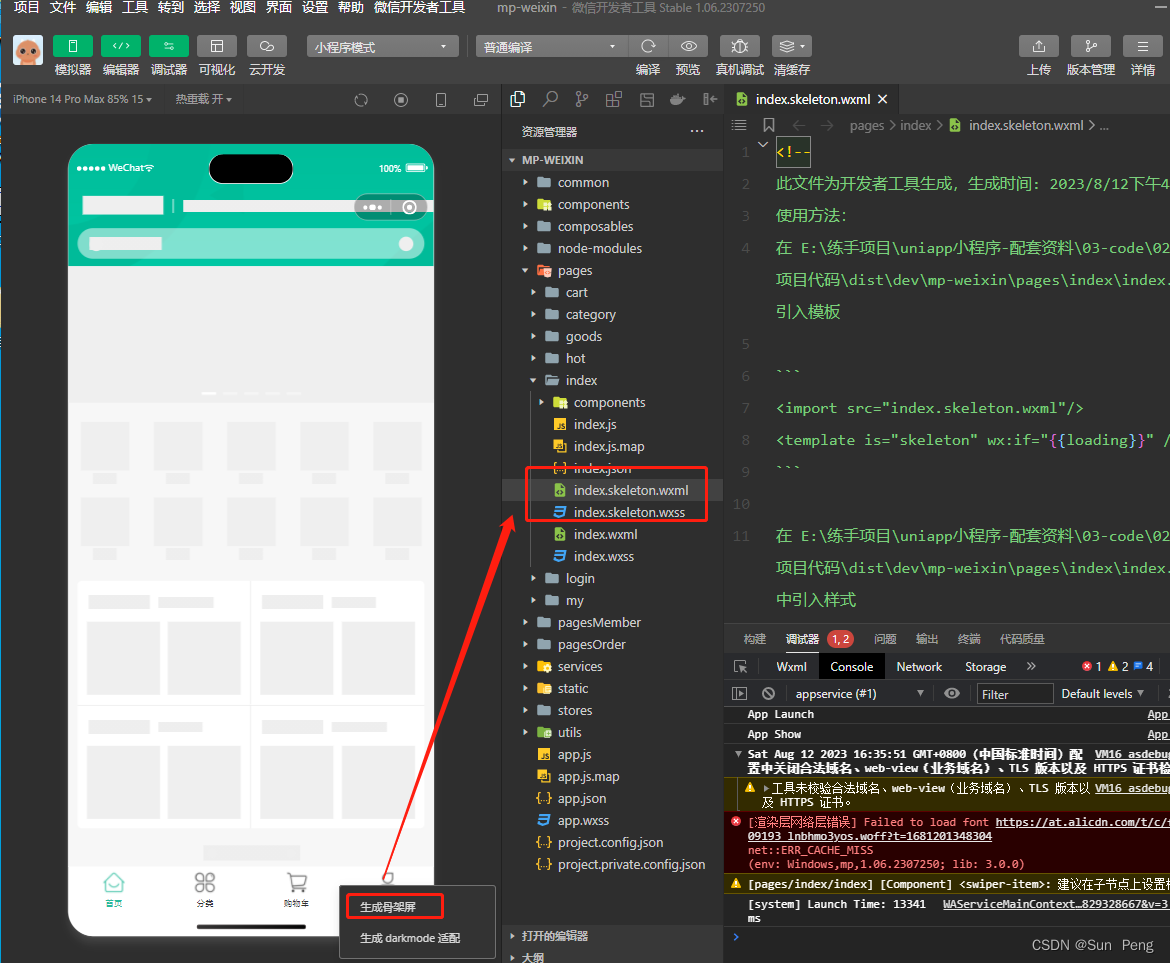Click the clear console icon
The width and height of the screenshot is (1170, 963).
coord(769,694)
